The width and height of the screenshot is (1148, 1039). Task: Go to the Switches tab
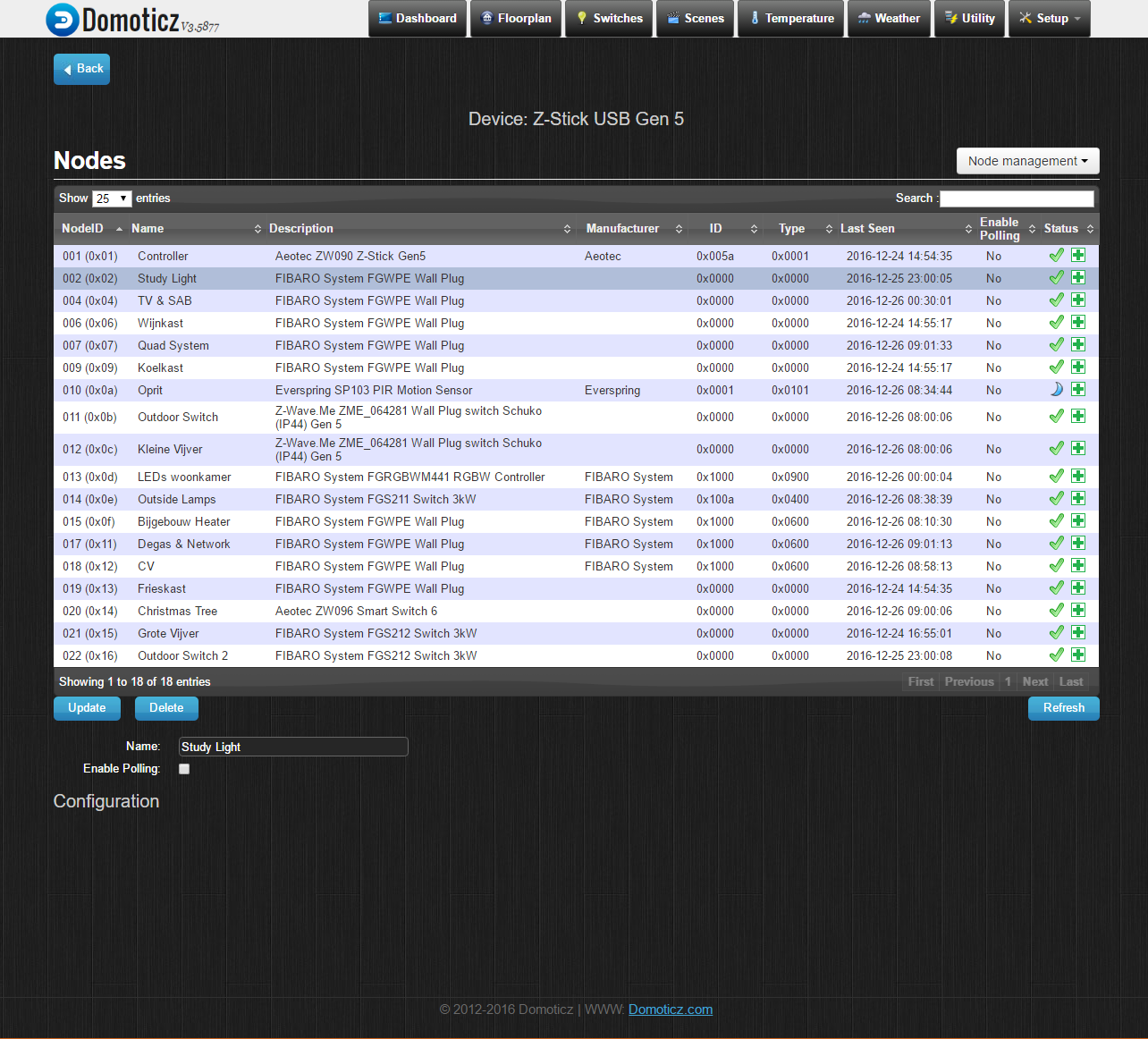[609, 18]
